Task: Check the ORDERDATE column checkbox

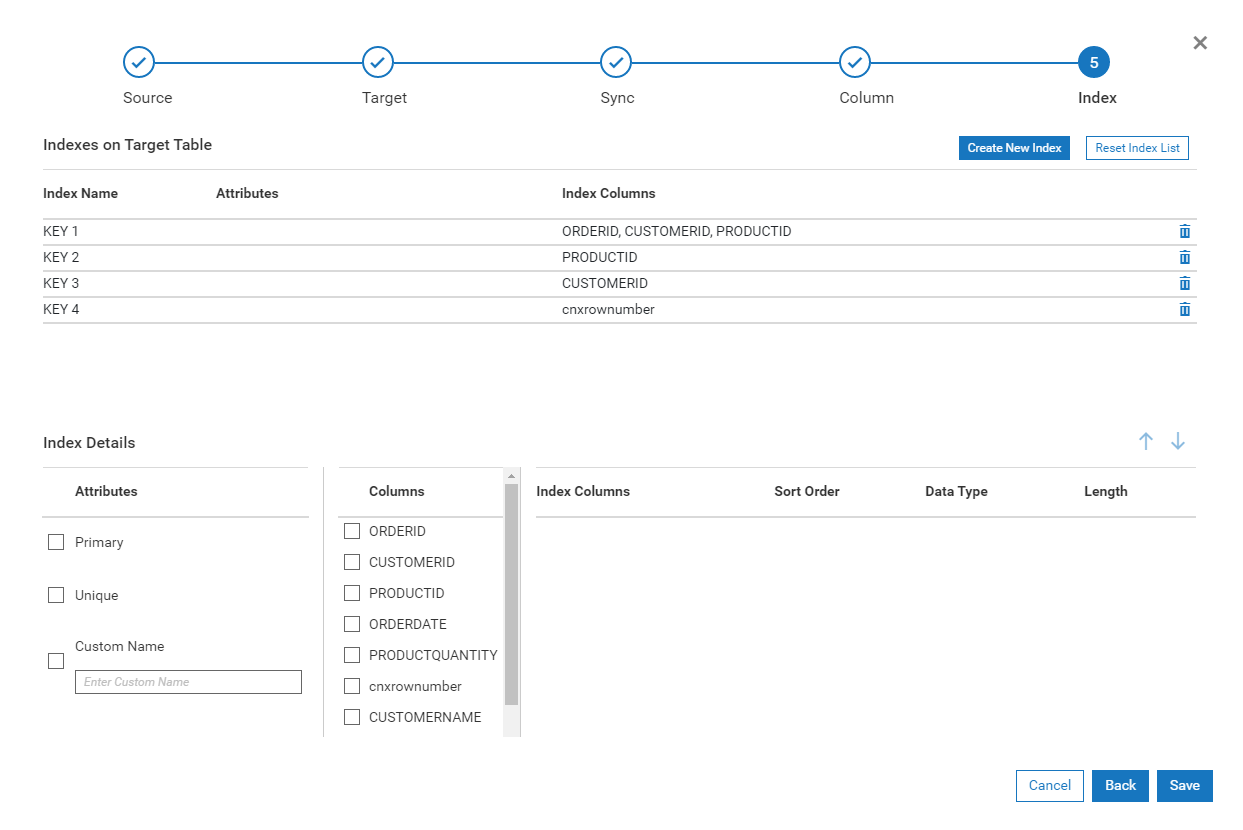Action: click(x=352, y=624)
